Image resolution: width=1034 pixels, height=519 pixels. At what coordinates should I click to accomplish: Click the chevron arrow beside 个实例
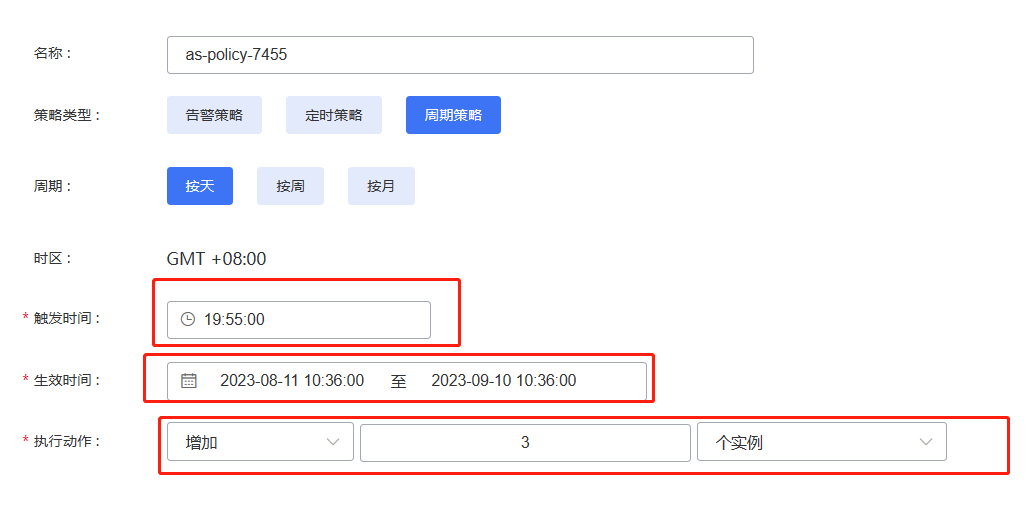[926, 442]
